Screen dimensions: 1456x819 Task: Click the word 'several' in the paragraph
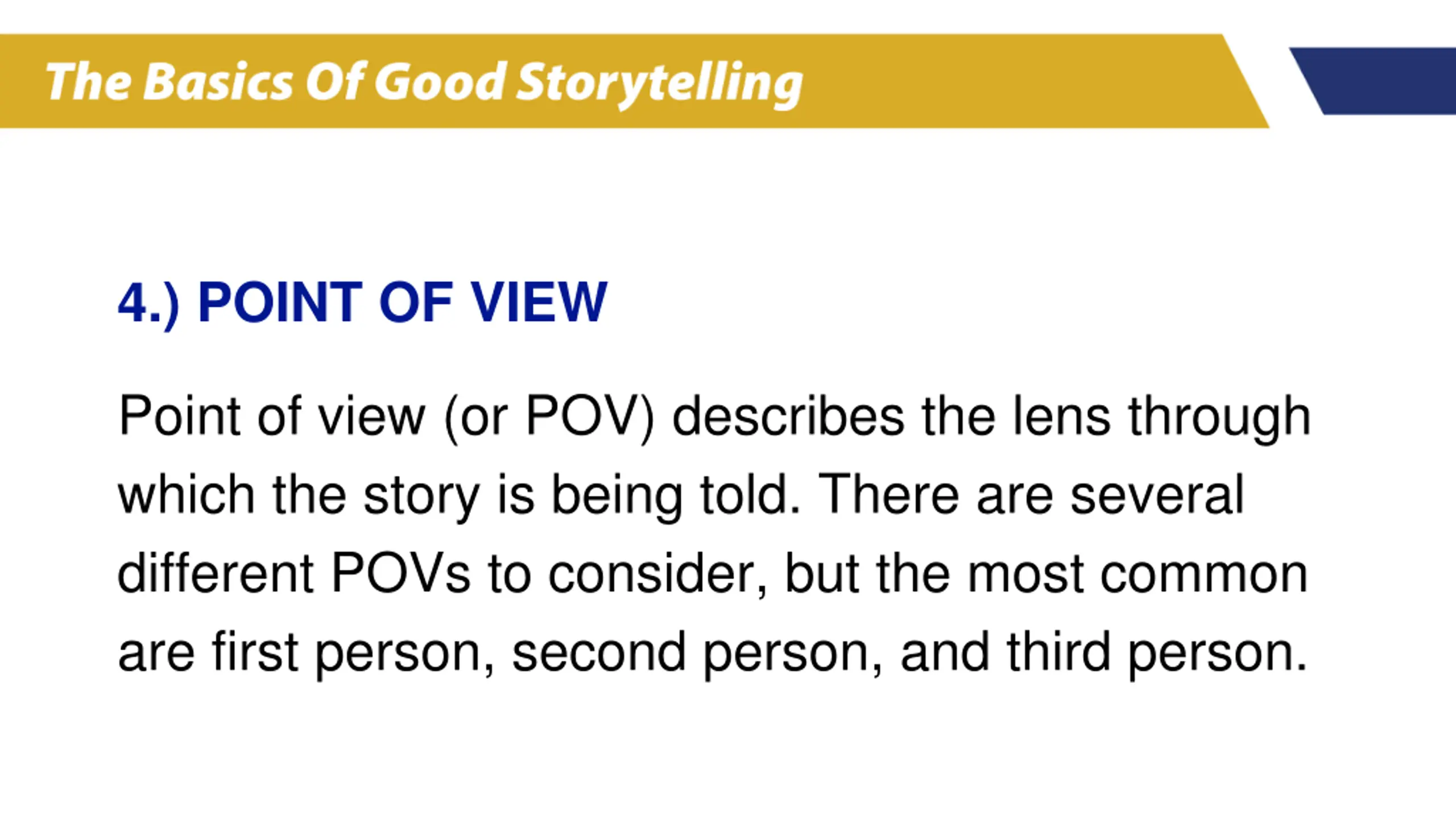tap(1157, 495)
